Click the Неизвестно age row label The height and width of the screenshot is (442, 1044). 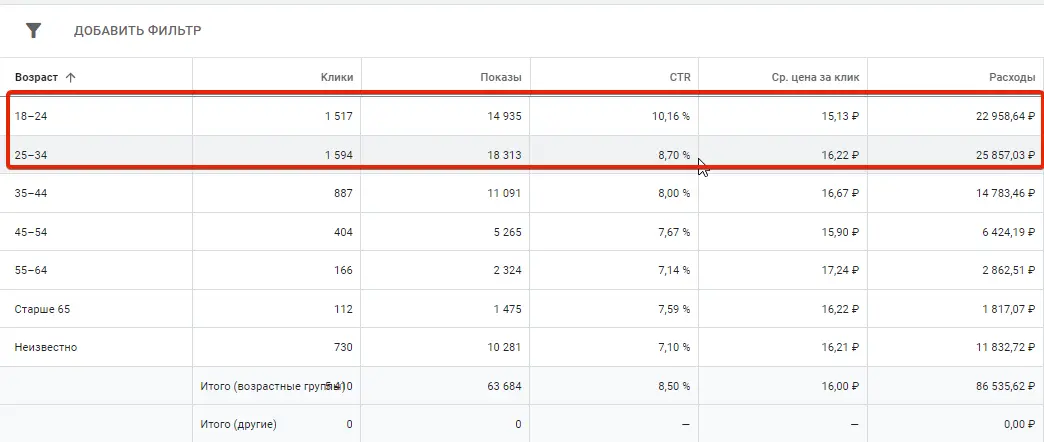45,347
